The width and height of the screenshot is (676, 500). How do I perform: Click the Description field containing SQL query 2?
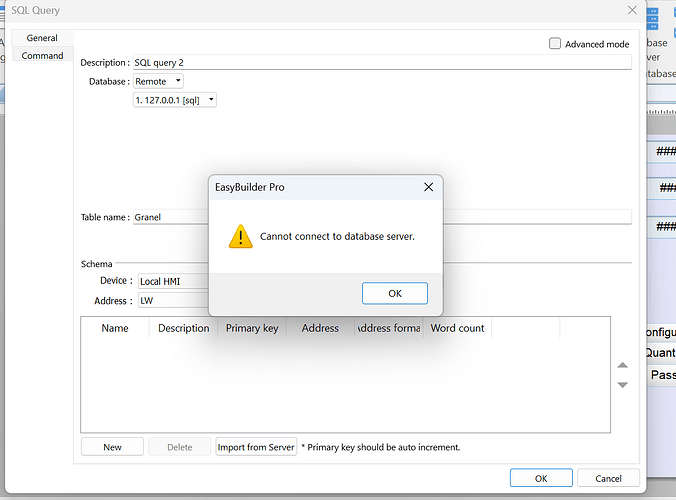pos(382,62)
